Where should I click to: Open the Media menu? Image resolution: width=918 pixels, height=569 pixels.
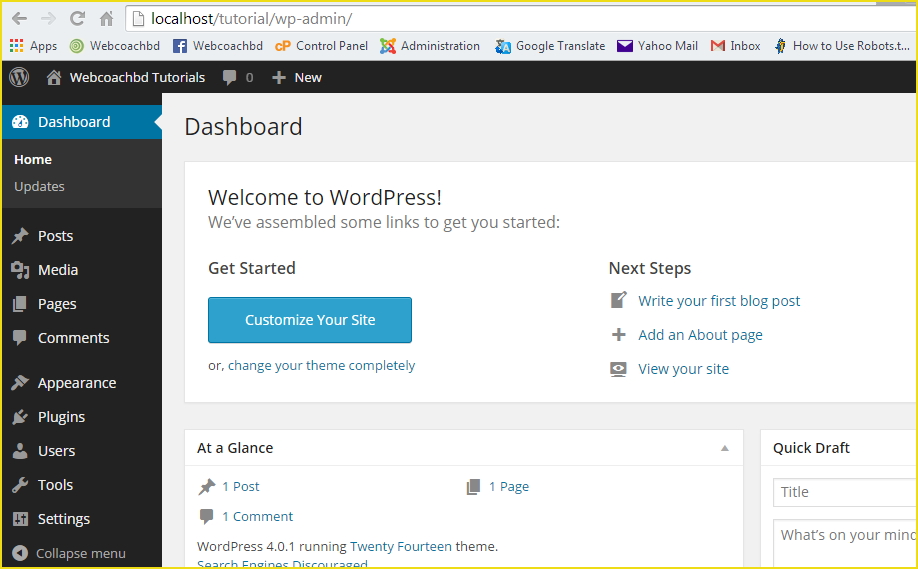(58, 270)
